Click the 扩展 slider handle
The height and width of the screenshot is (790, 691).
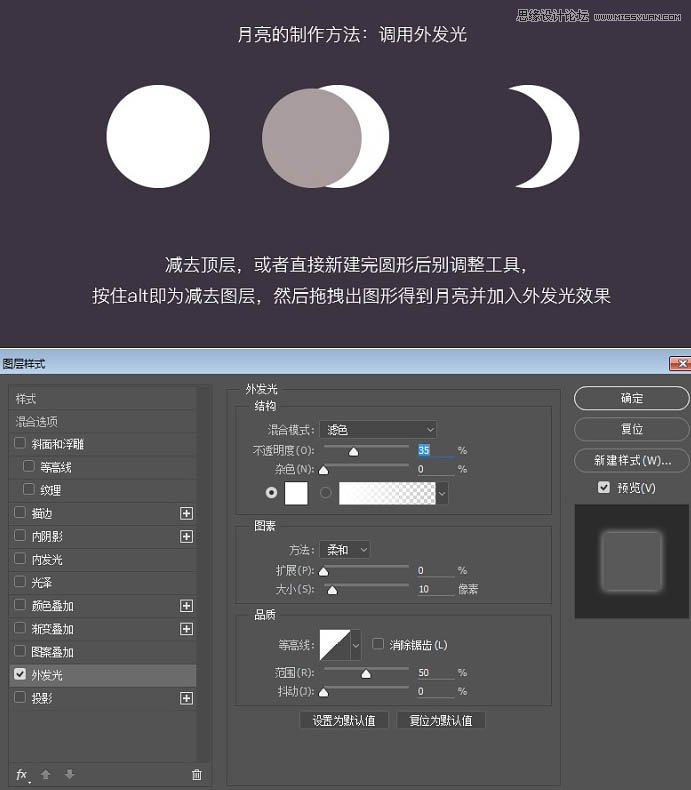click(324, 571)
